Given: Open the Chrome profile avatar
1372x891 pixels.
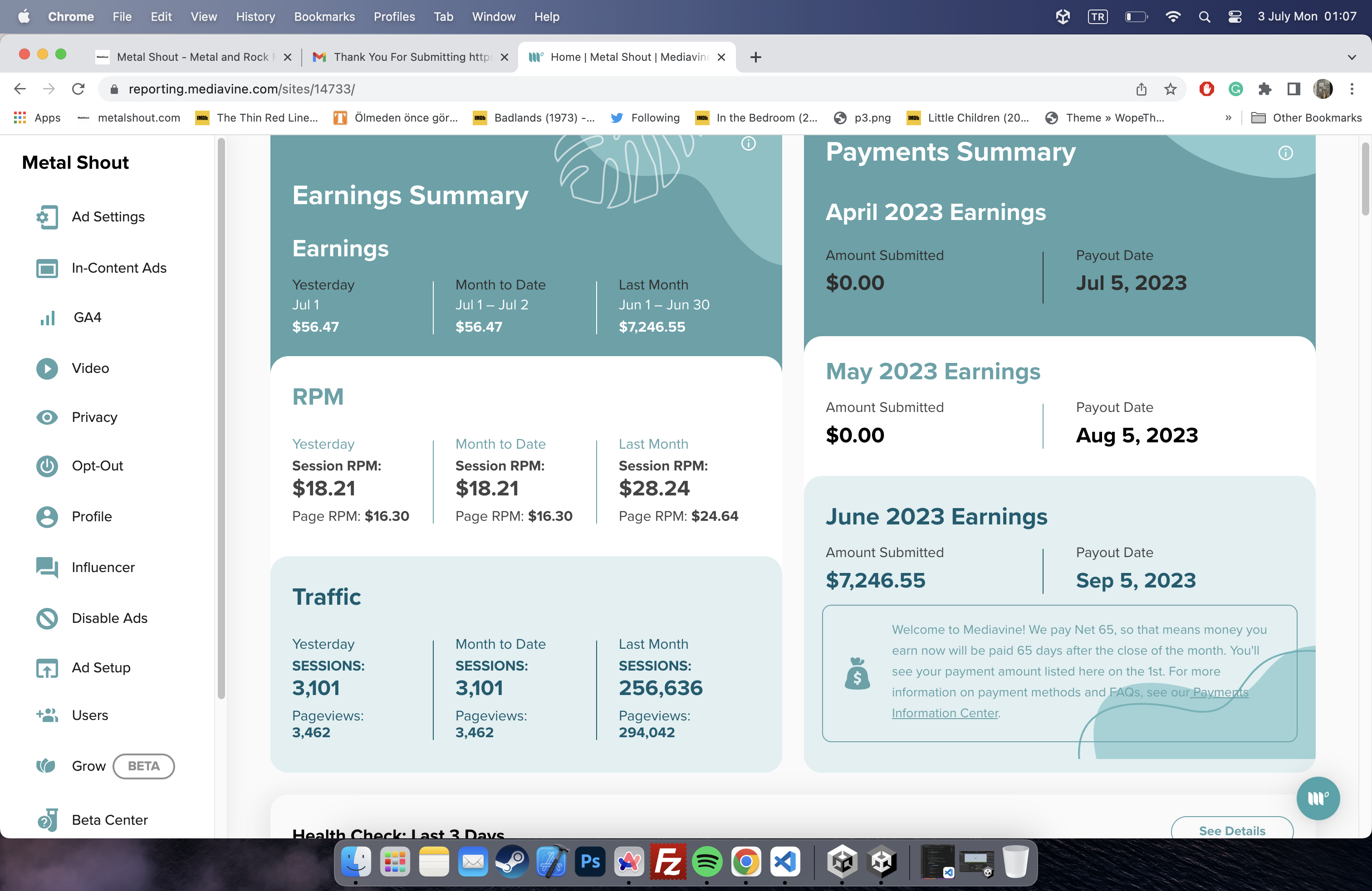Looking at the screenshot, I should (1323, 89).
